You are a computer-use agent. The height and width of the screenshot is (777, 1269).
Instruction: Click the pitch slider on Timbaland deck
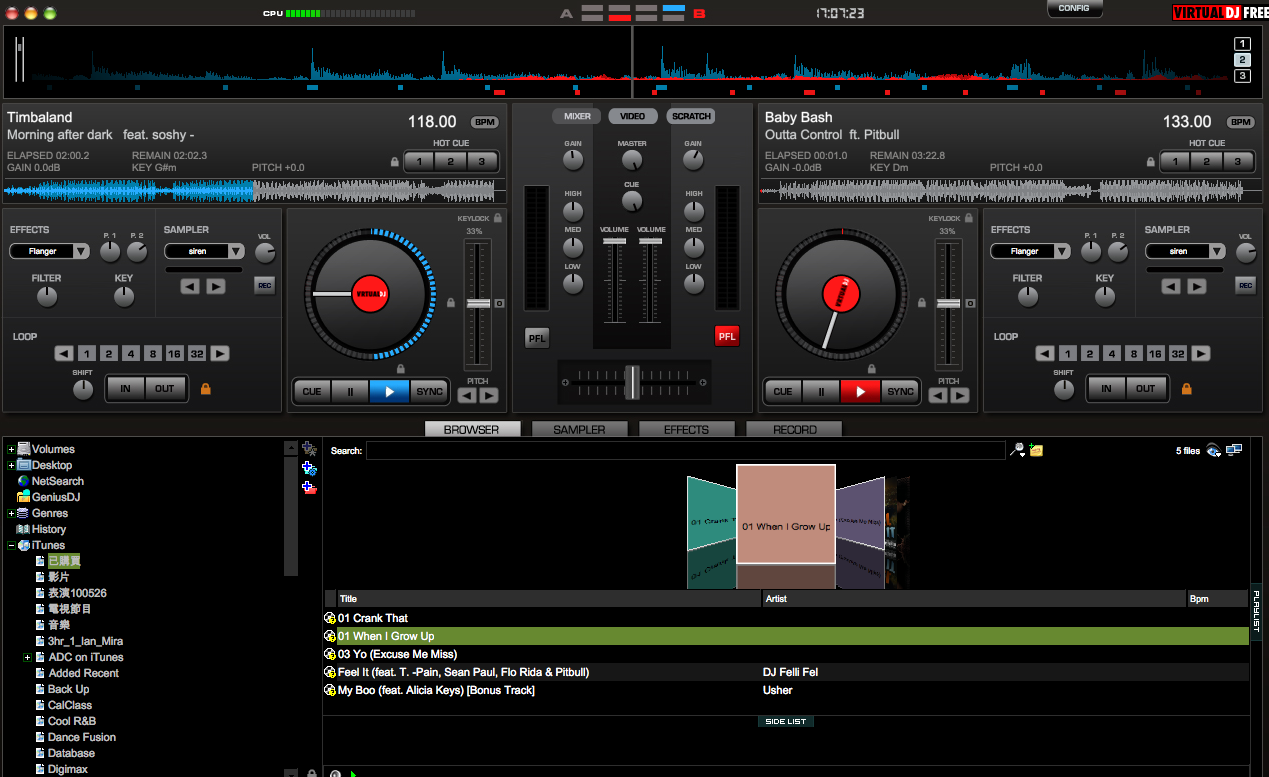pyautogui.click(x=478, y=303)
